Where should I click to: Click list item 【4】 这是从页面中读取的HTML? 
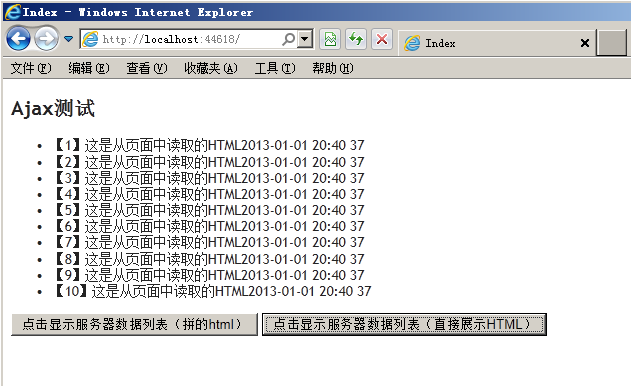pyautogui.click(x=209, y=194)
